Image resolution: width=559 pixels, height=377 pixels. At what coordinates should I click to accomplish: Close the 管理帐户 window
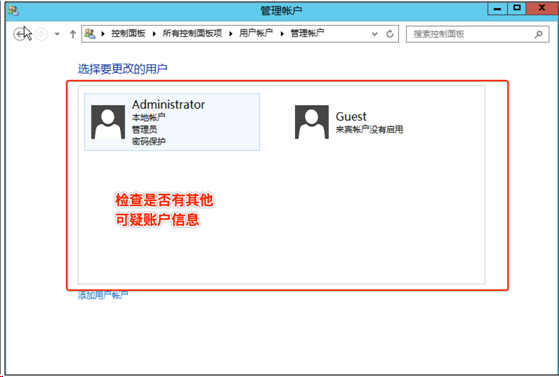542,9
